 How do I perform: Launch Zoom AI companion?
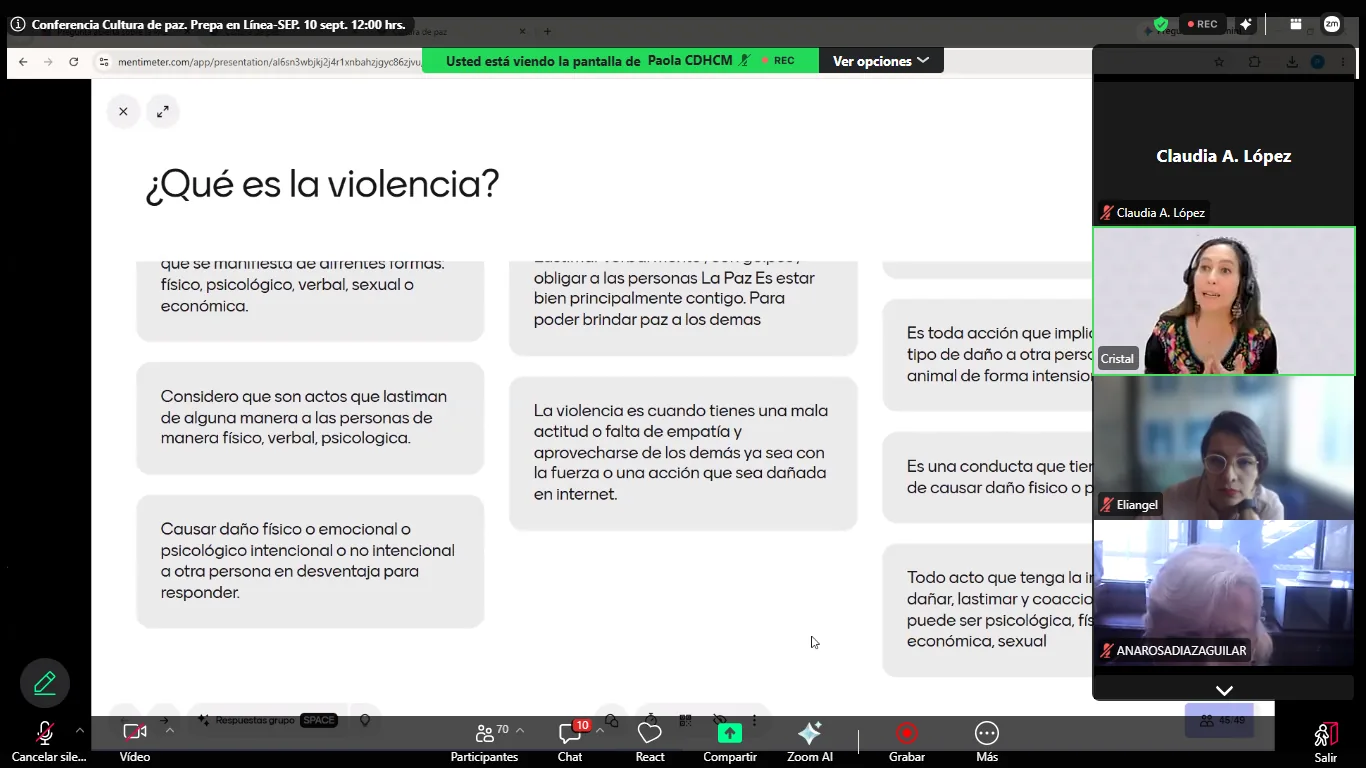click(810, 741)
